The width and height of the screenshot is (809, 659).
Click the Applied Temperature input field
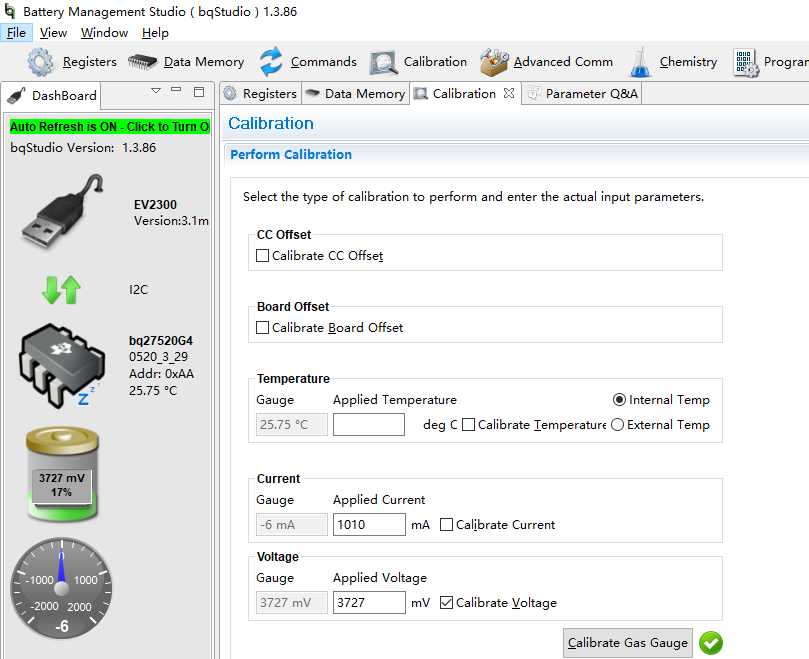369,425
